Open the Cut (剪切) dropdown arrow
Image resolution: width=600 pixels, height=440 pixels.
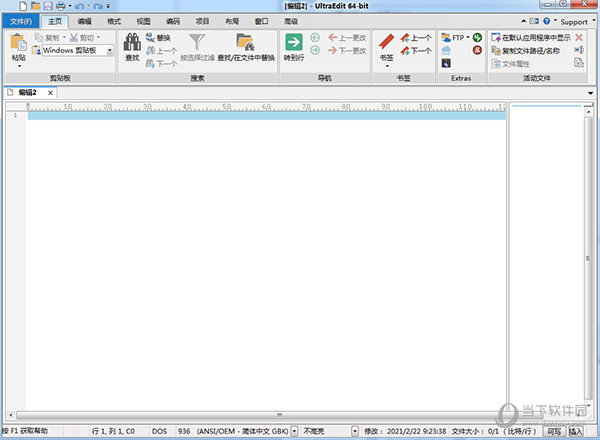(x=98, y=37)
